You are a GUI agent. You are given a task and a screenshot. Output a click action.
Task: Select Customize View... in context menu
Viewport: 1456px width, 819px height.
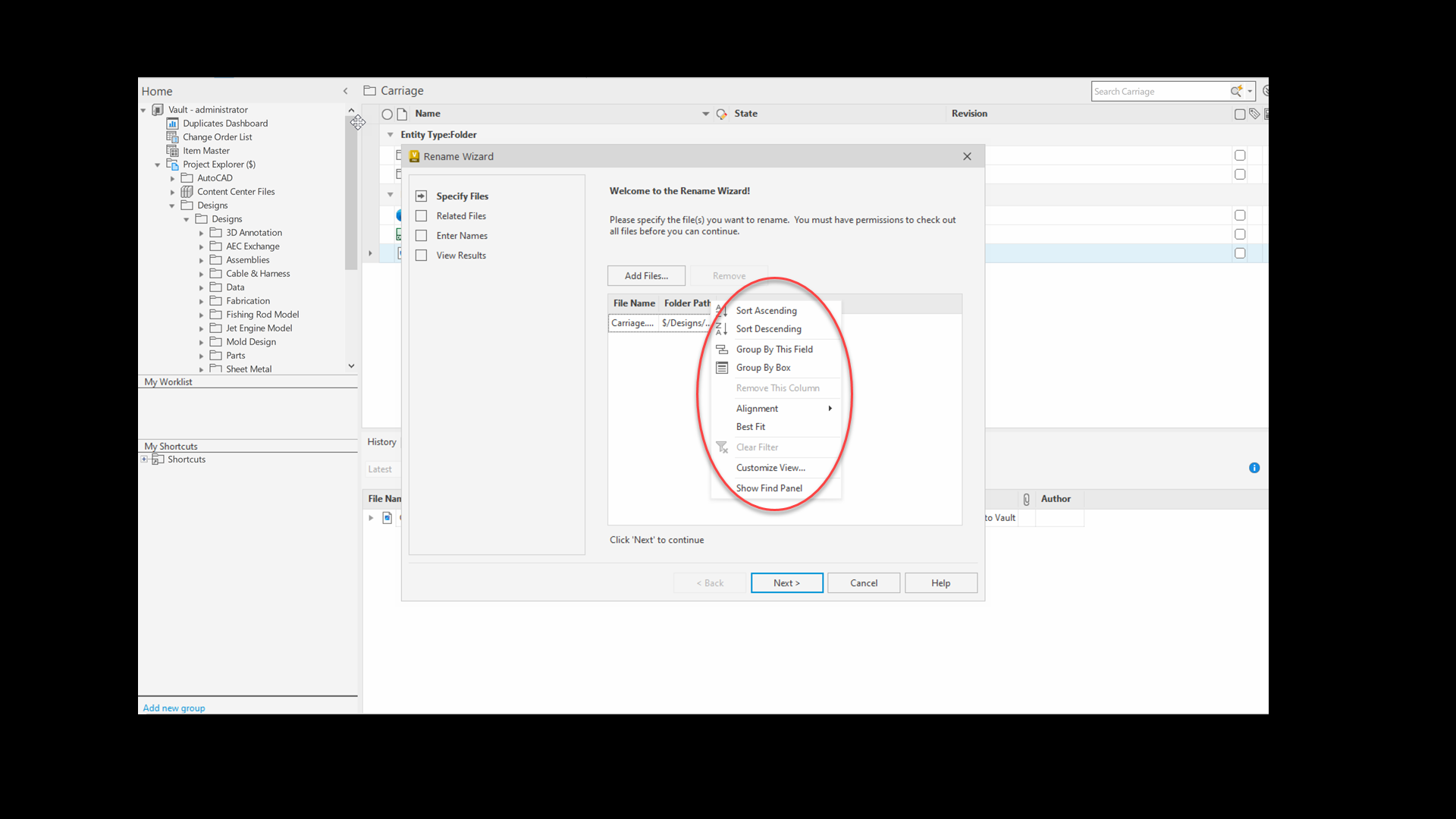click(770, 468)
